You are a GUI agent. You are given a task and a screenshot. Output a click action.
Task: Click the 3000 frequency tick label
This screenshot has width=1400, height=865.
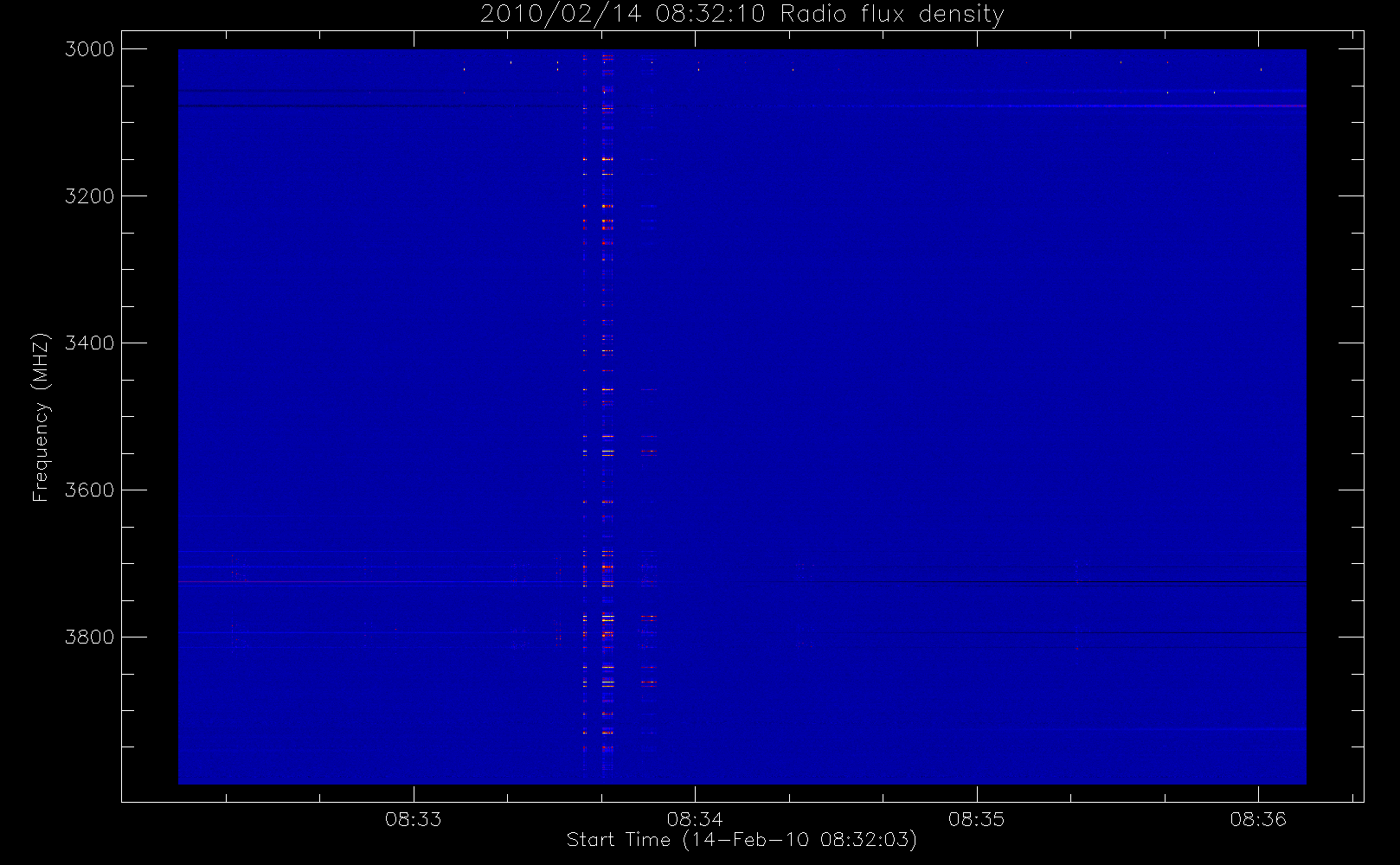[x=90, y=49]
